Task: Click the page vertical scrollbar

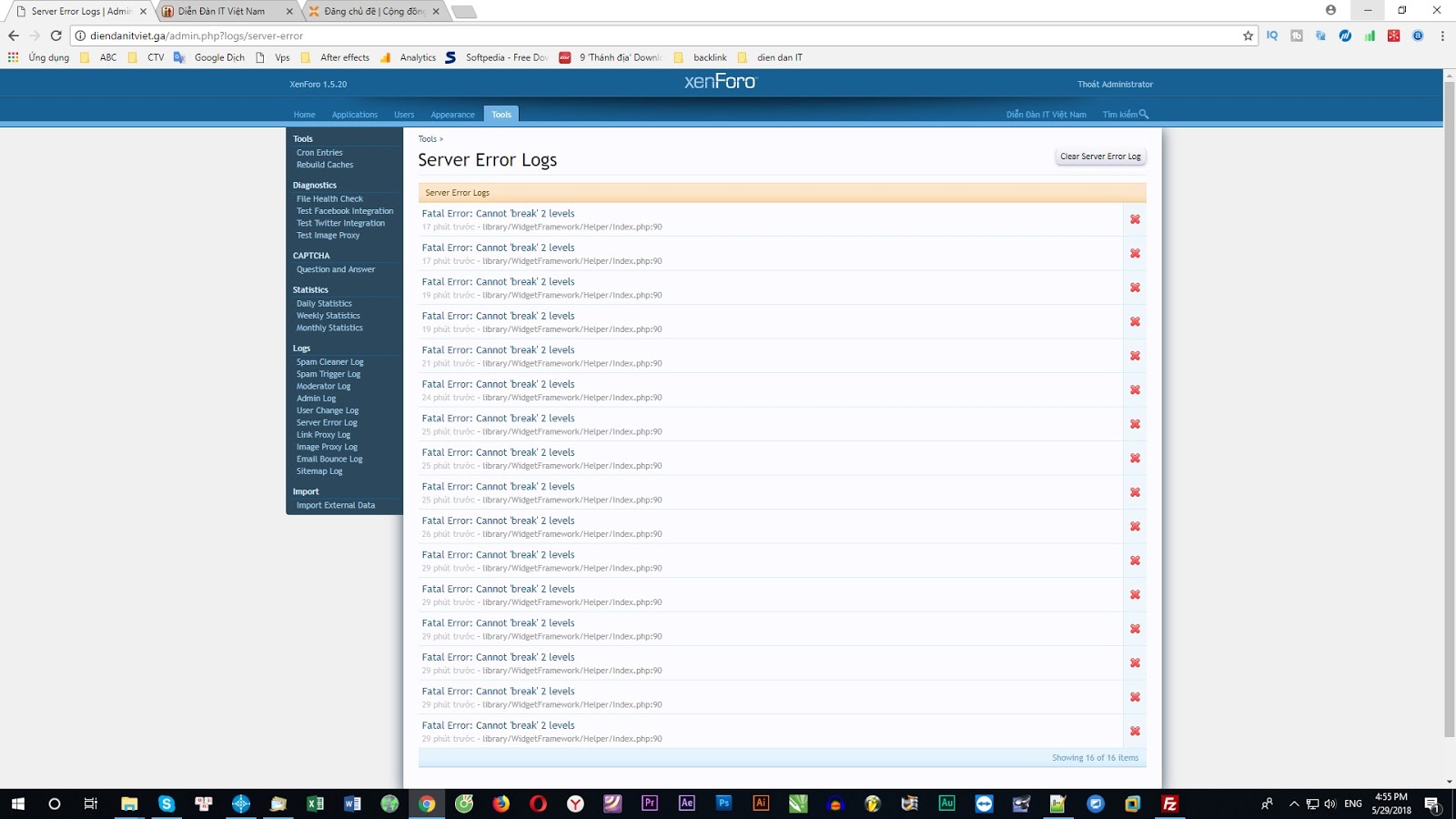Action: pyautogui.click(x=1449, y=409)
